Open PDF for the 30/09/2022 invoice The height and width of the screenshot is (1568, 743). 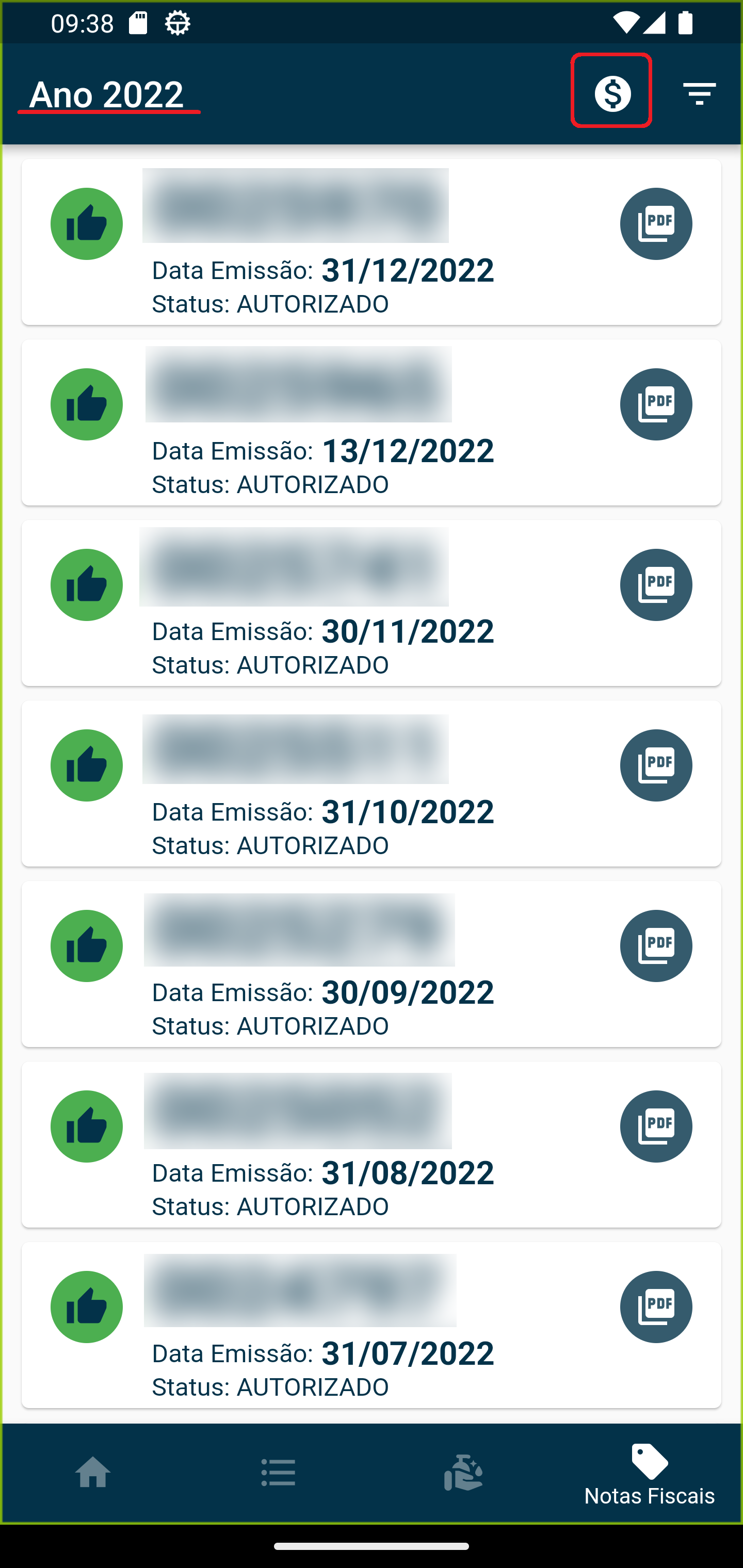[655, 946]
